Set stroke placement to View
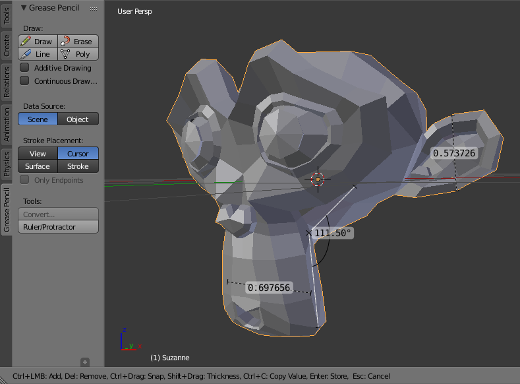The width and height of the screenshot is (520, 384). (x=38, y=154)
